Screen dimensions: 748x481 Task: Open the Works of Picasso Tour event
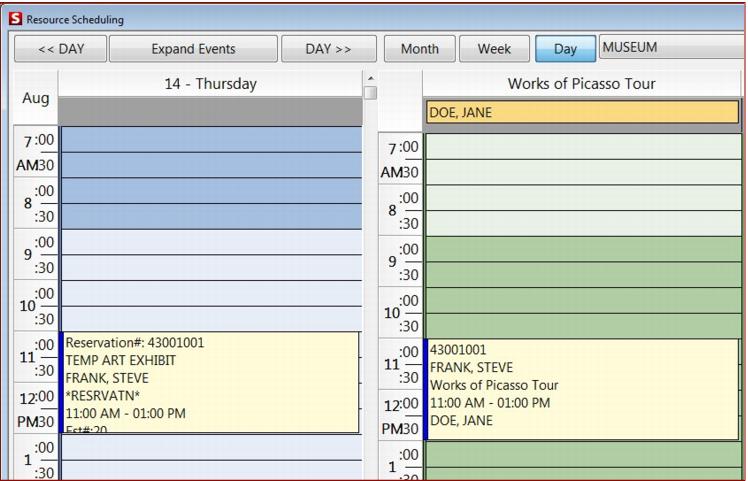click(581, 388)
